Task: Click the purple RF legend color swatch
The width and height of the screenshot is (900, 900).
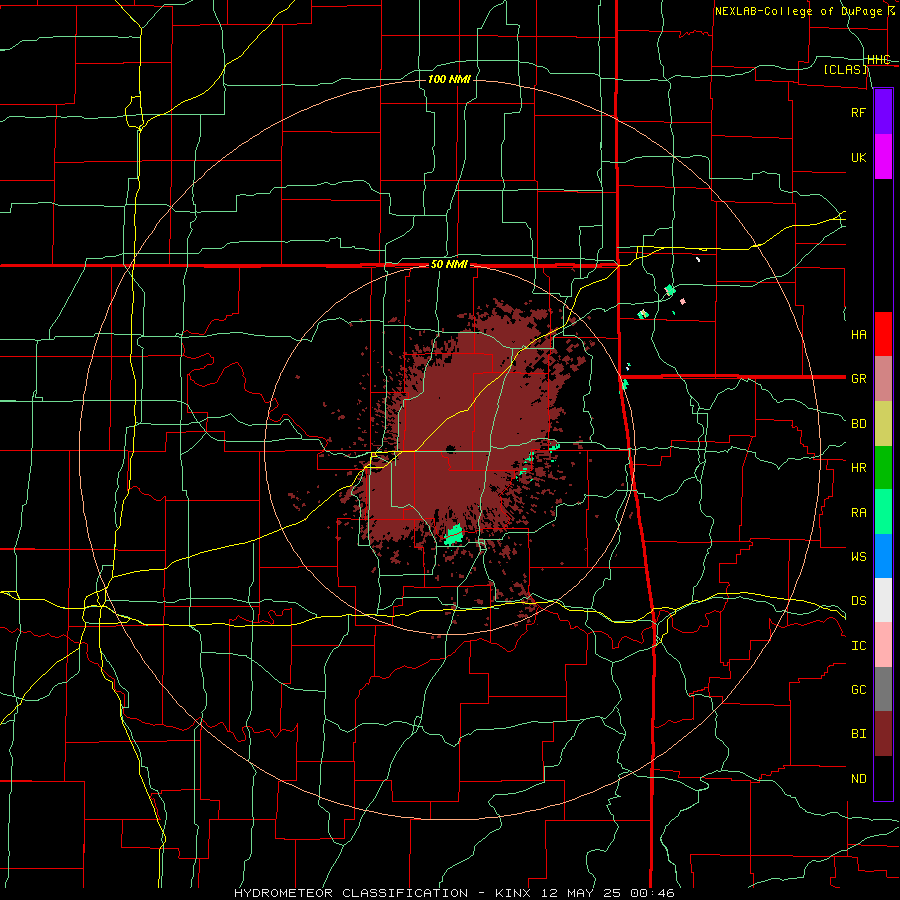Action: [x=883, y=112]
